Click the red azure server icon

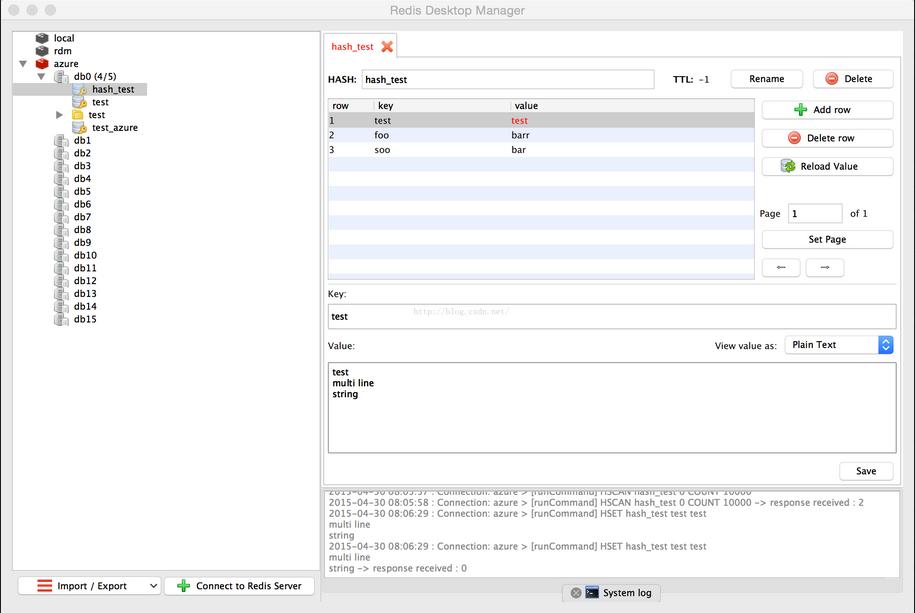tap(42, 64)
